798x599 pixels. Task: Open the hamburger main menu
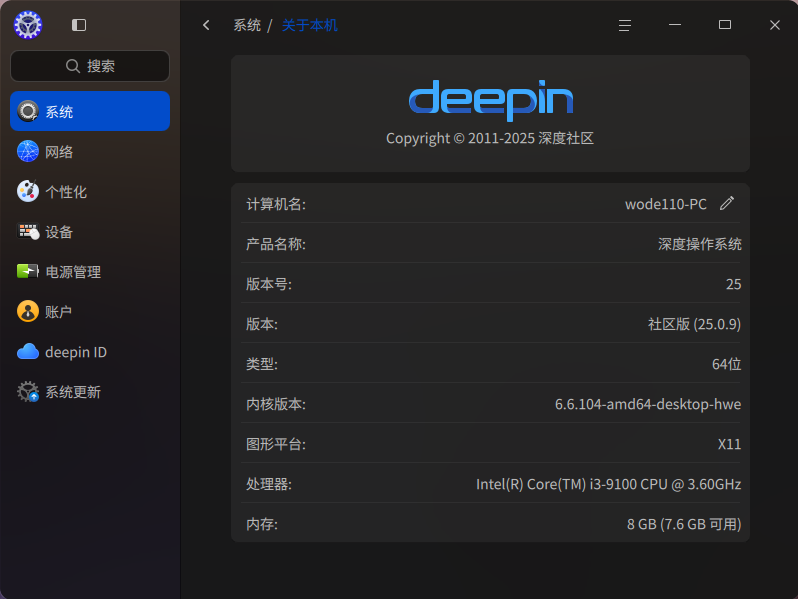(x=625, y=25)
